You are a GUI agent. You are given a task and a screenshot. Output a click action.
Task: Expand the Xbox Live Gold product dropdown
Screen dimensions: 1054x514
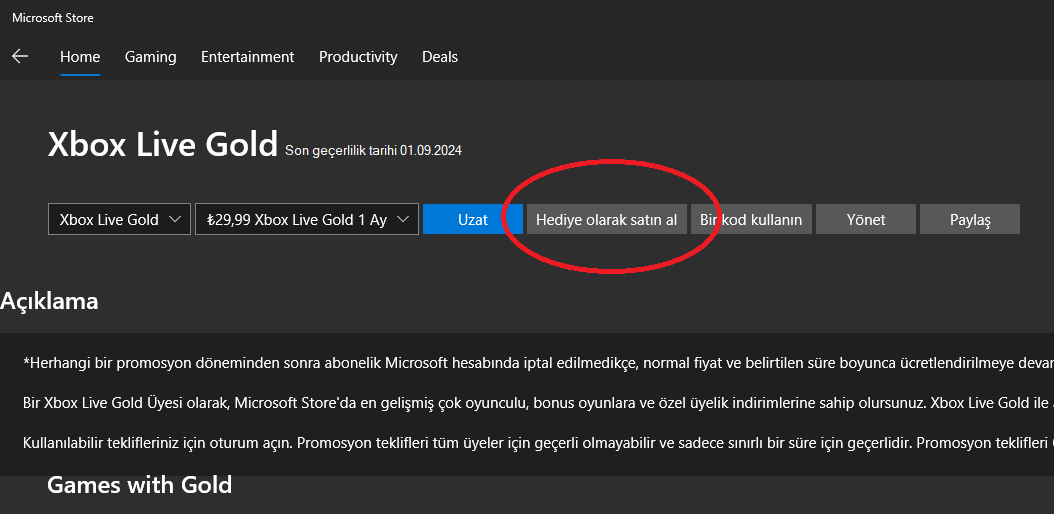coord(120,219)
